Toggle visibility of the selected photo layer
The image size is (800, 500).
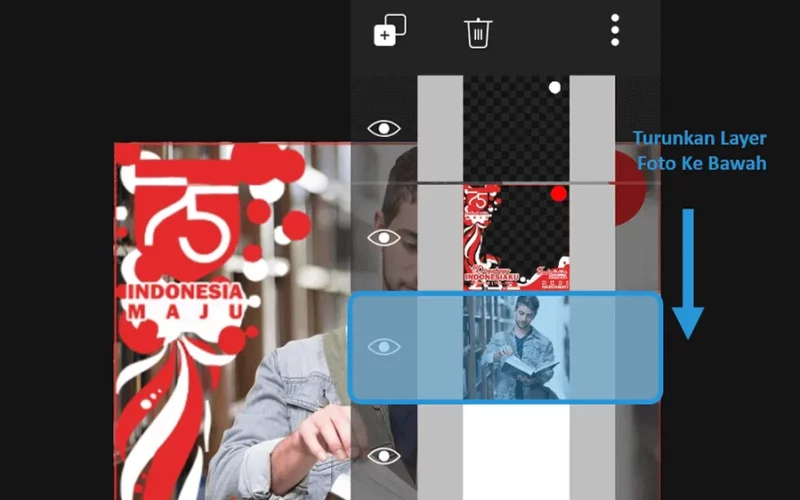coord(384,347)
